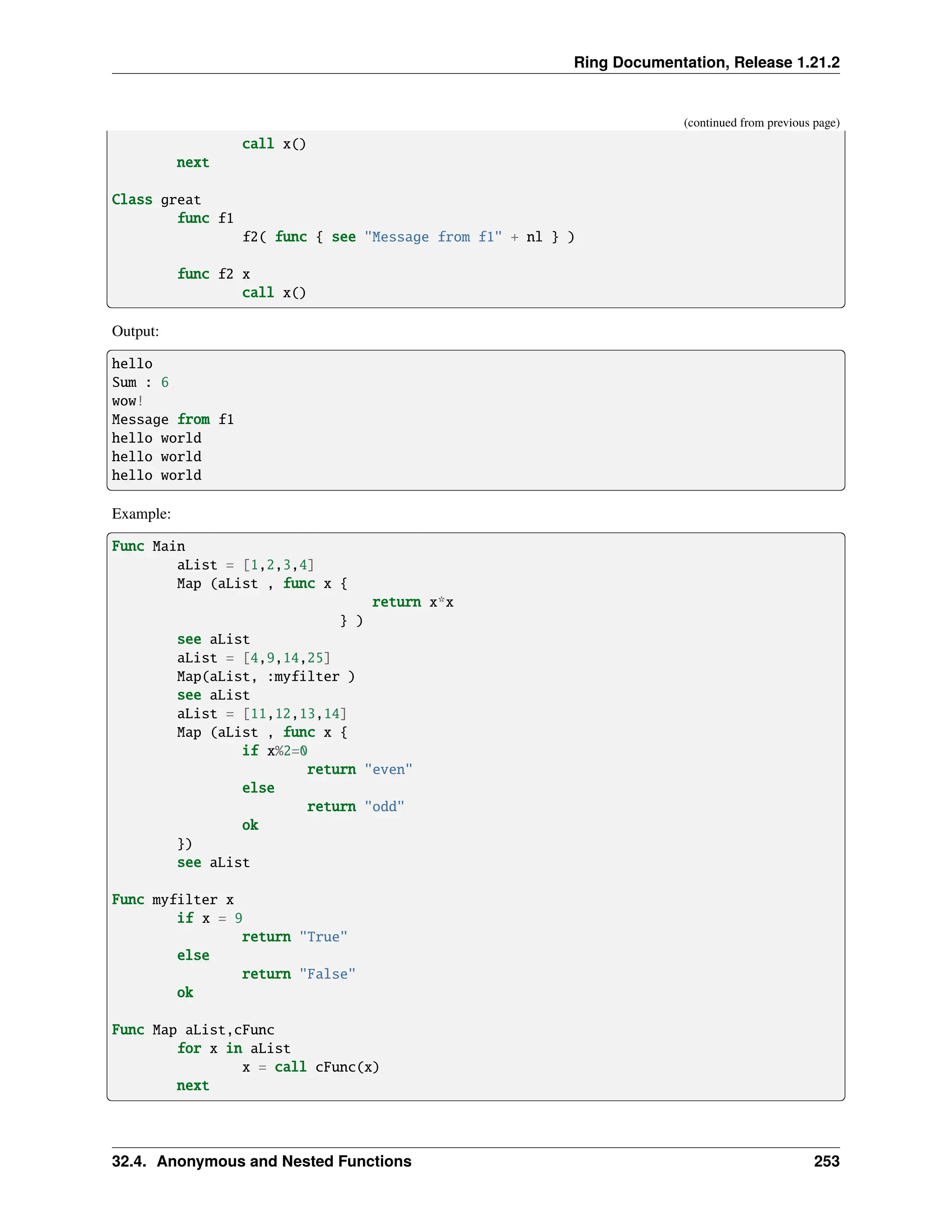Screen dimensions: 952x1232
Task: Click the return "odd" statement
Action: tap(355, 807)
